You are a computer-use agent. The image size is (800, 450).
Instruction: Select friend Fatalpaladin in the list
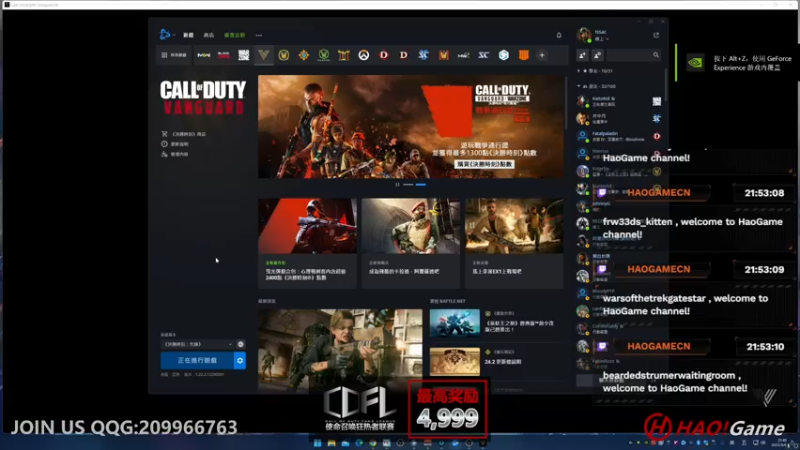[x=619, y=136]
